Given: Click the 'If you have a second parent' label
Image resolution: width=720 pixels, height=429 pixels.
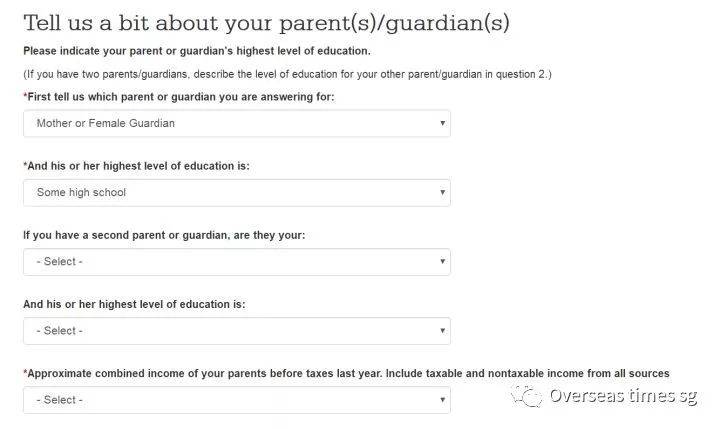Looking at the screenshot, I should tap(164, 235).
